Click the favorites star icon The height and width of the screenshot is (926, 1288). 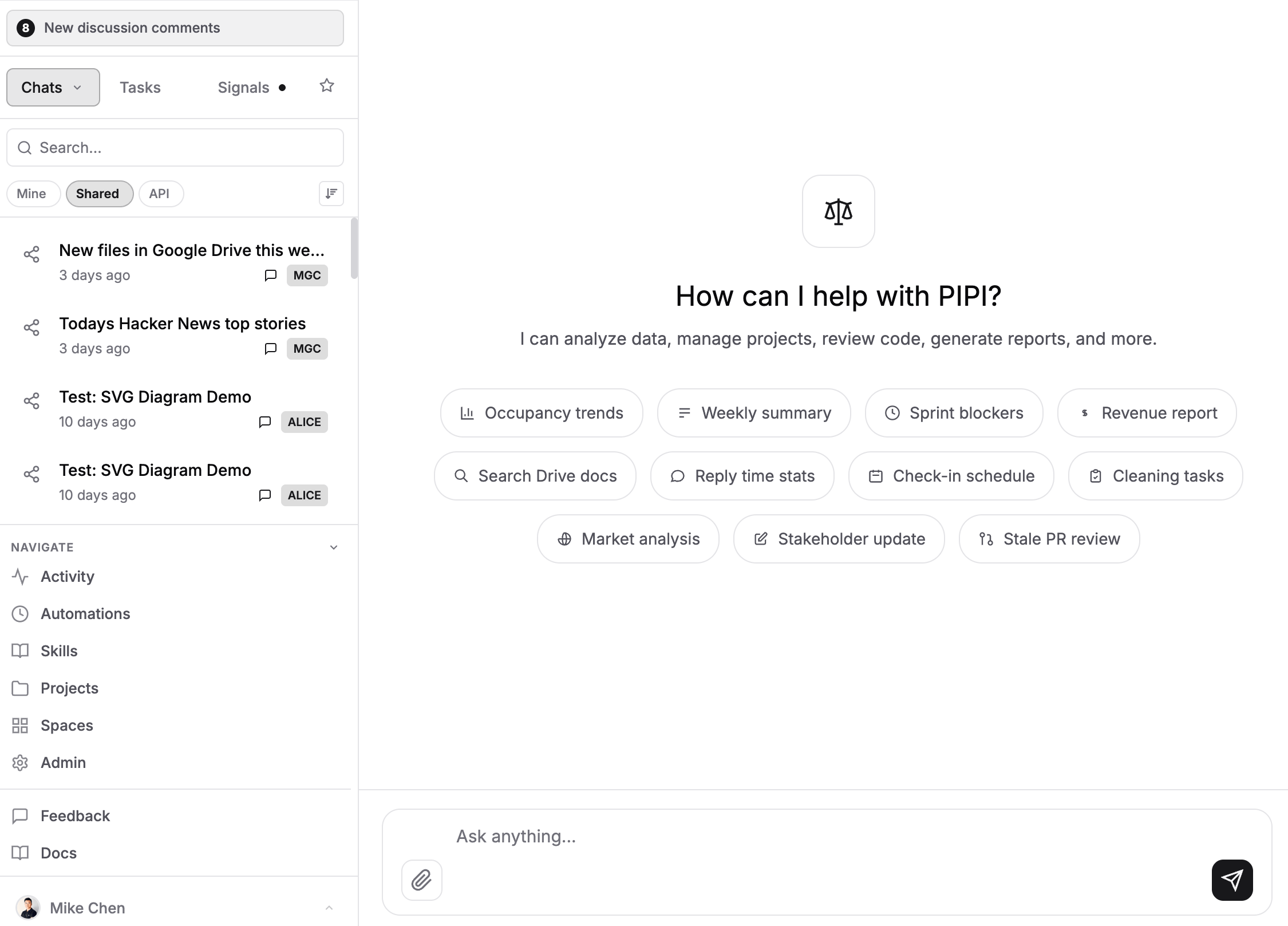pos(327,86)
